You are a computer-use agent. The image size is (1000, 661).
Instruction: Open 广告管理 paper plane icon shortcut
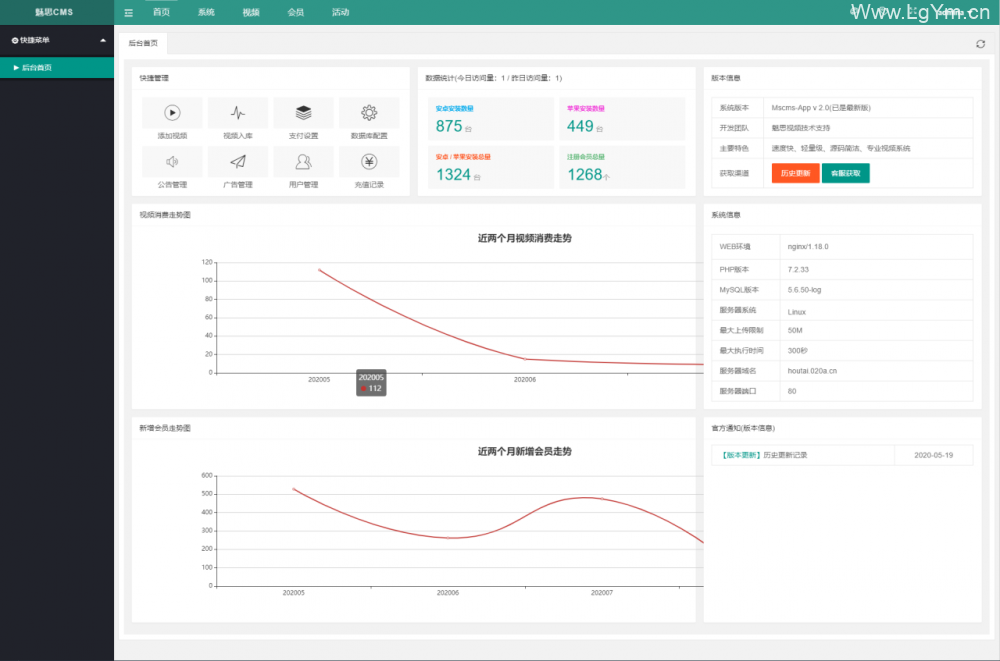coord(238,161)
